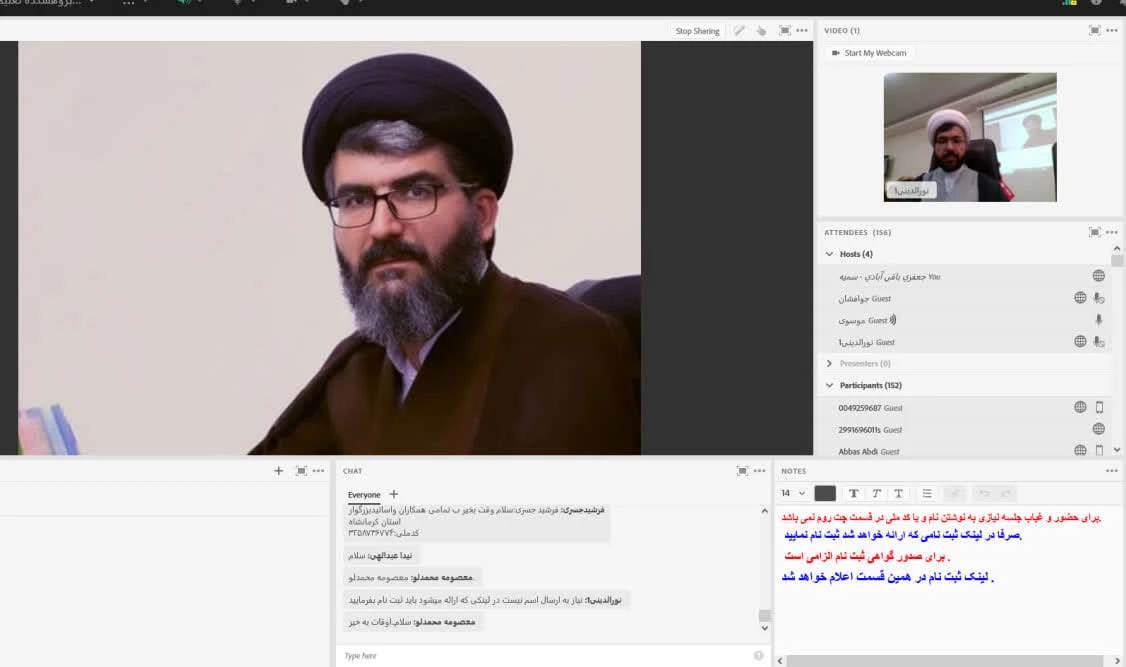Click the pointer hand icon in Share pod

tap(761, 31)
